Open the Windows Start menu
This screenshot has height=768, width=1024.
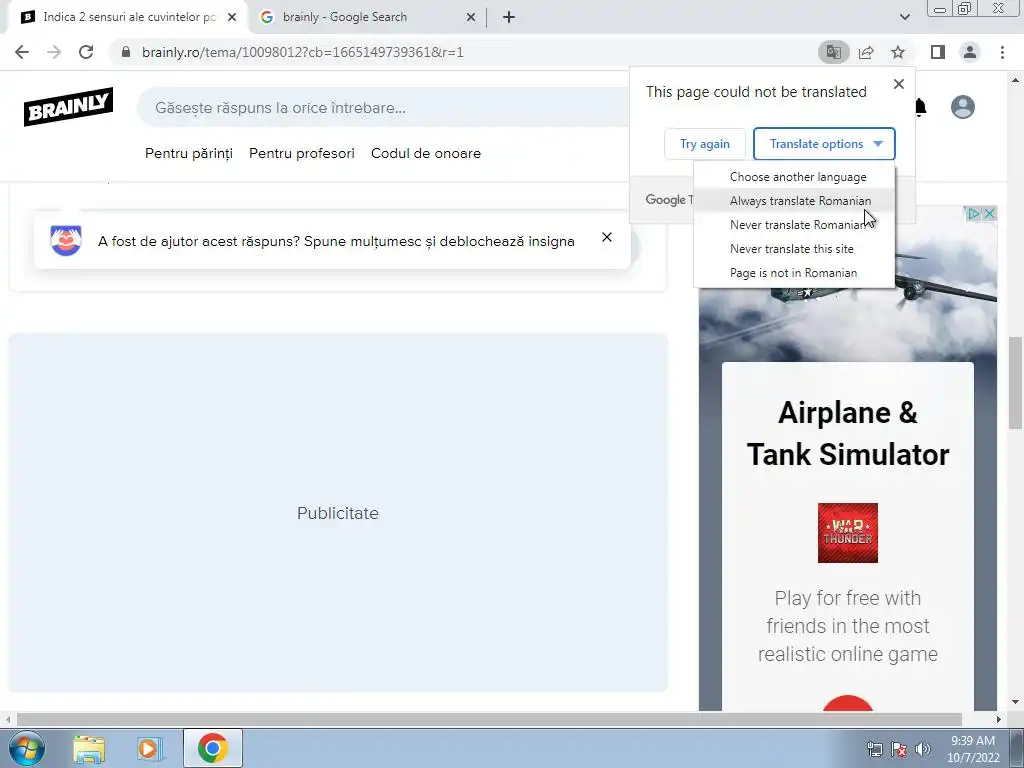tap(27, 748)
